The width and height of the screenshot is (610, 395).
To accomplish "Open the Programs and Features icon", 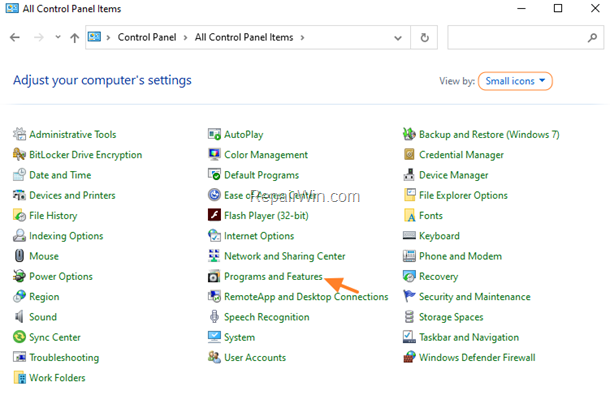I will [x=214, y=276].
